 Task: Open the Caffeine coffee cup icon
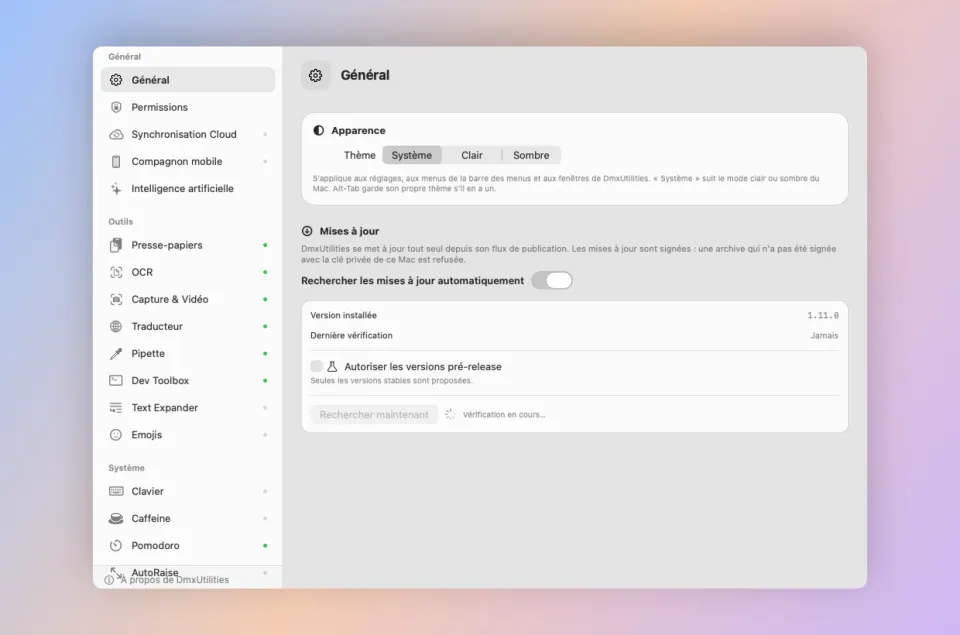point(116,519)
